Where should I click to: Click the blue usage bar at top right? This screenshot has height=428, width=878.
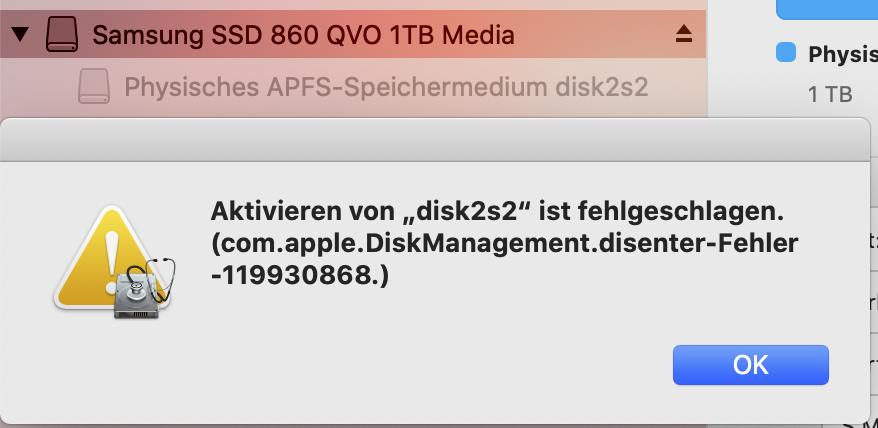coord(827,8)
